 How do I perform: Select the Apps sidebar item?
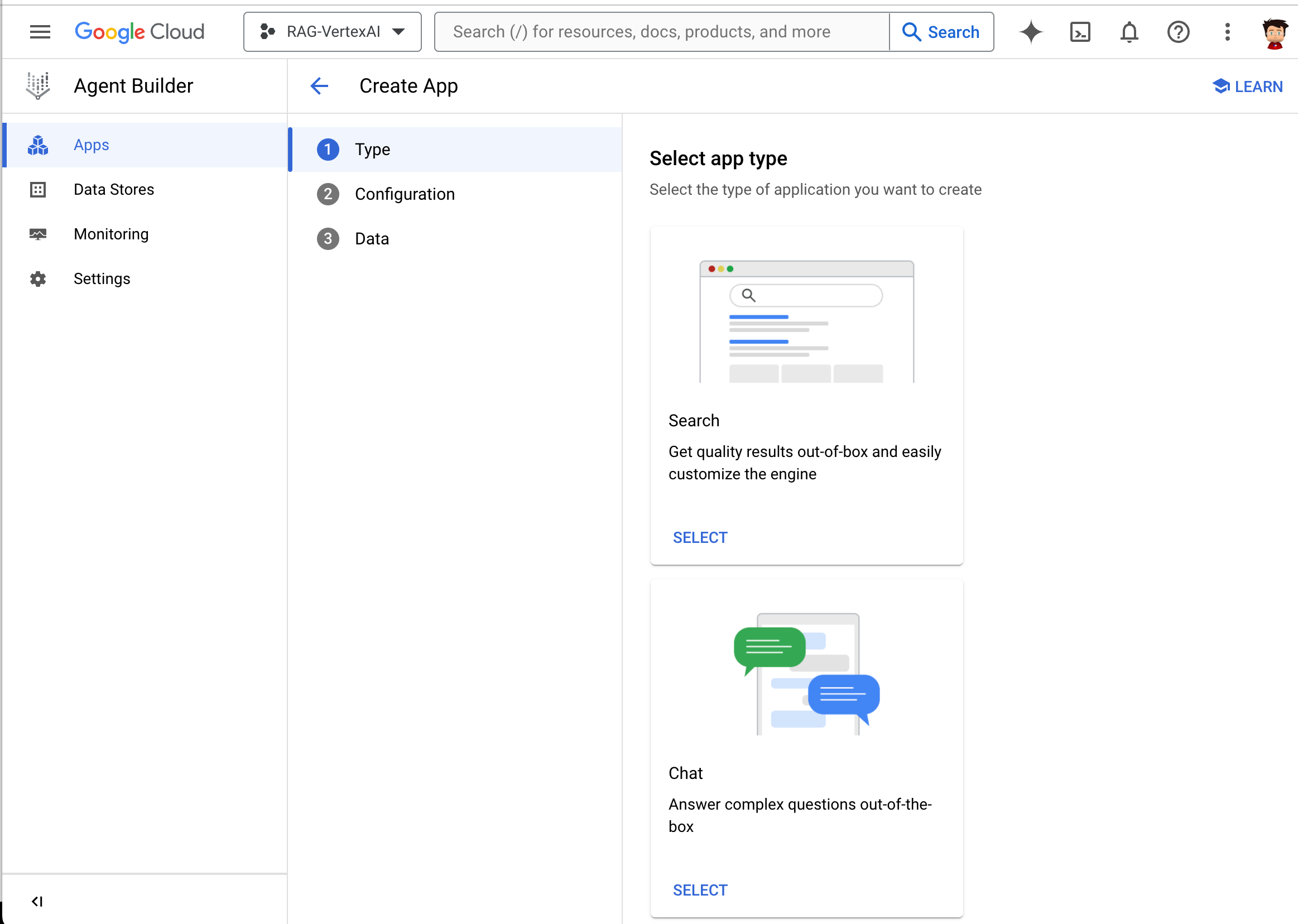pos(91,145)
